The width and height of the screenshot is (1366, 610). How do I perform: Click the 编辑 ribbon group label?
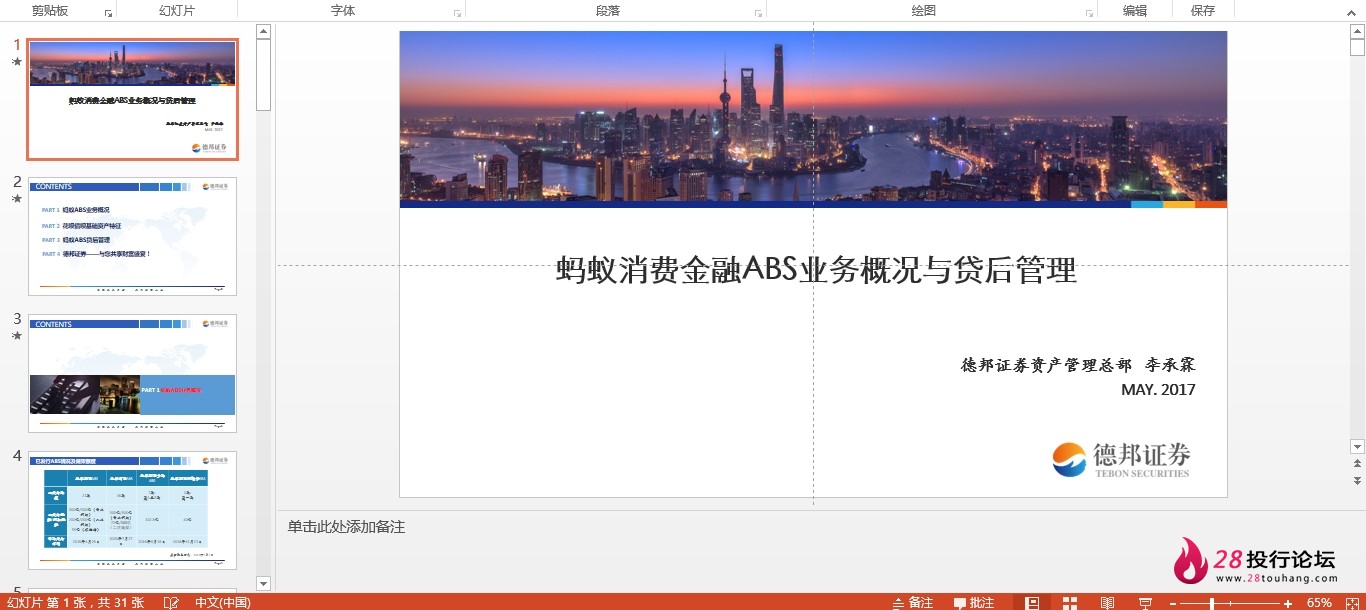[x=1135, y=11]
